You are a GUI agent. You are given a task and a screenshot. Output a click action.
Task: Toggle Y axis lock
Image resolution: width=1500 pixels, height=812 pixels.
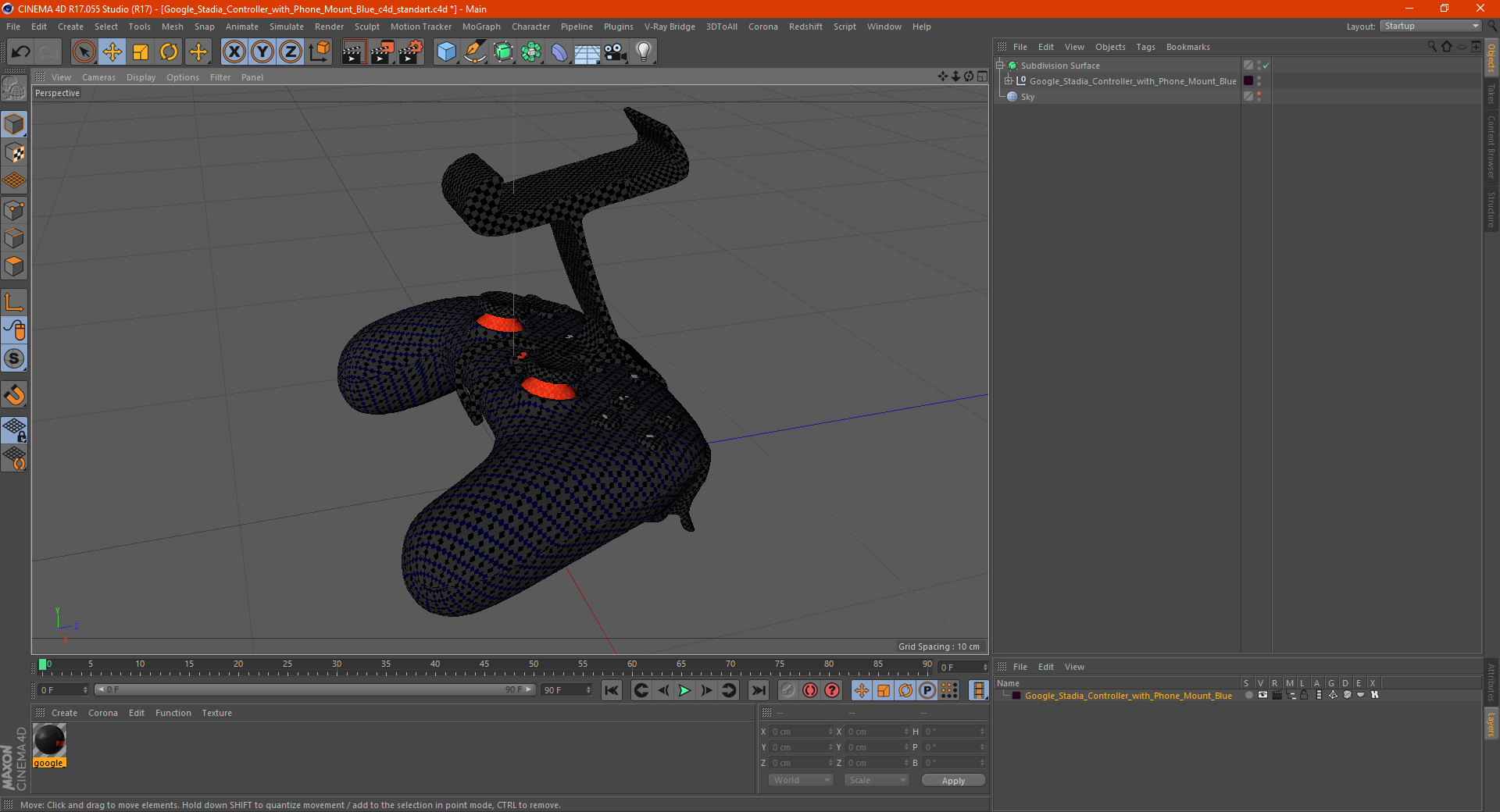tap(262, 52)
